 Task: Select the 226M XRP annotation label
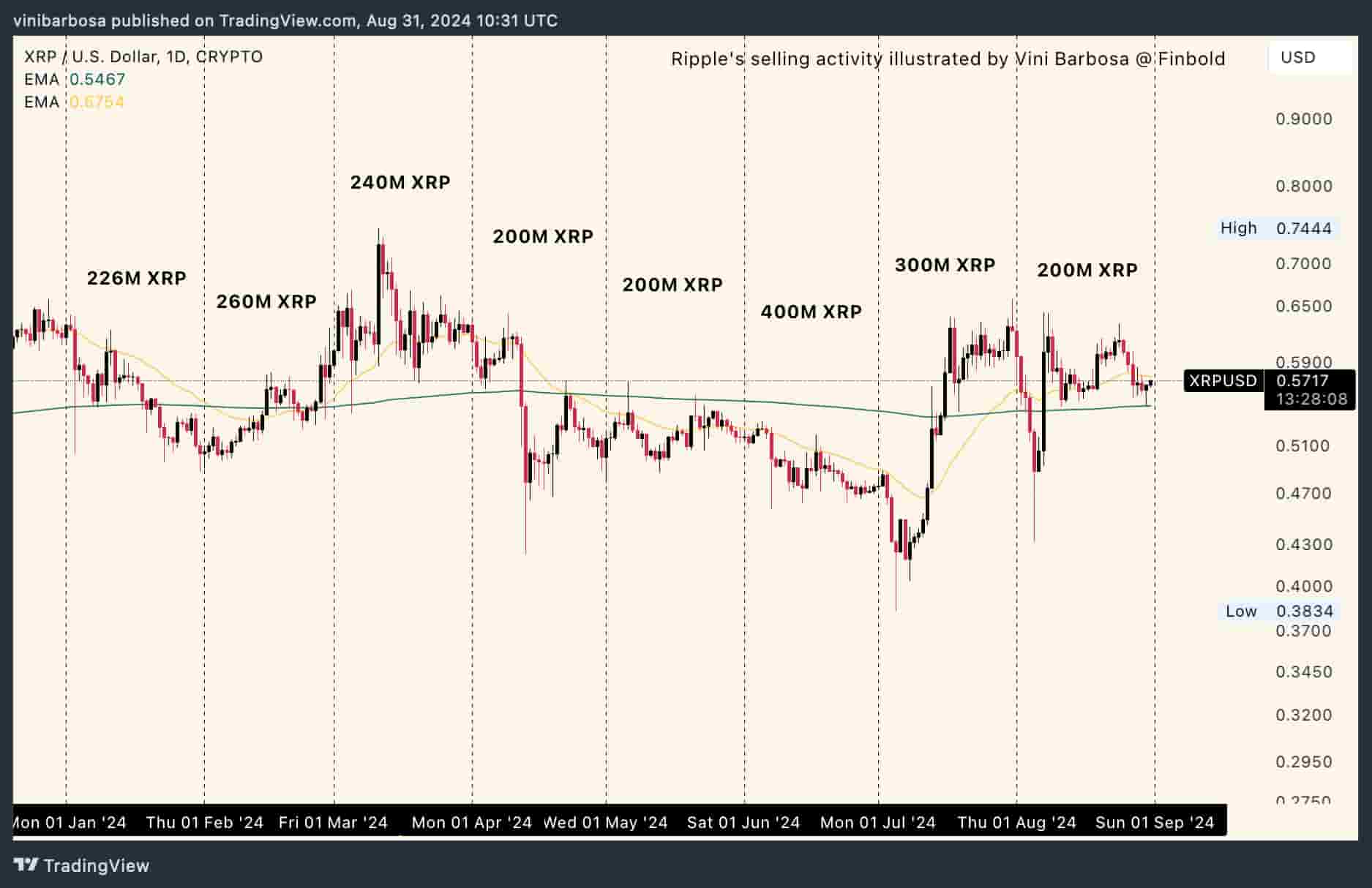click(137, 278)
